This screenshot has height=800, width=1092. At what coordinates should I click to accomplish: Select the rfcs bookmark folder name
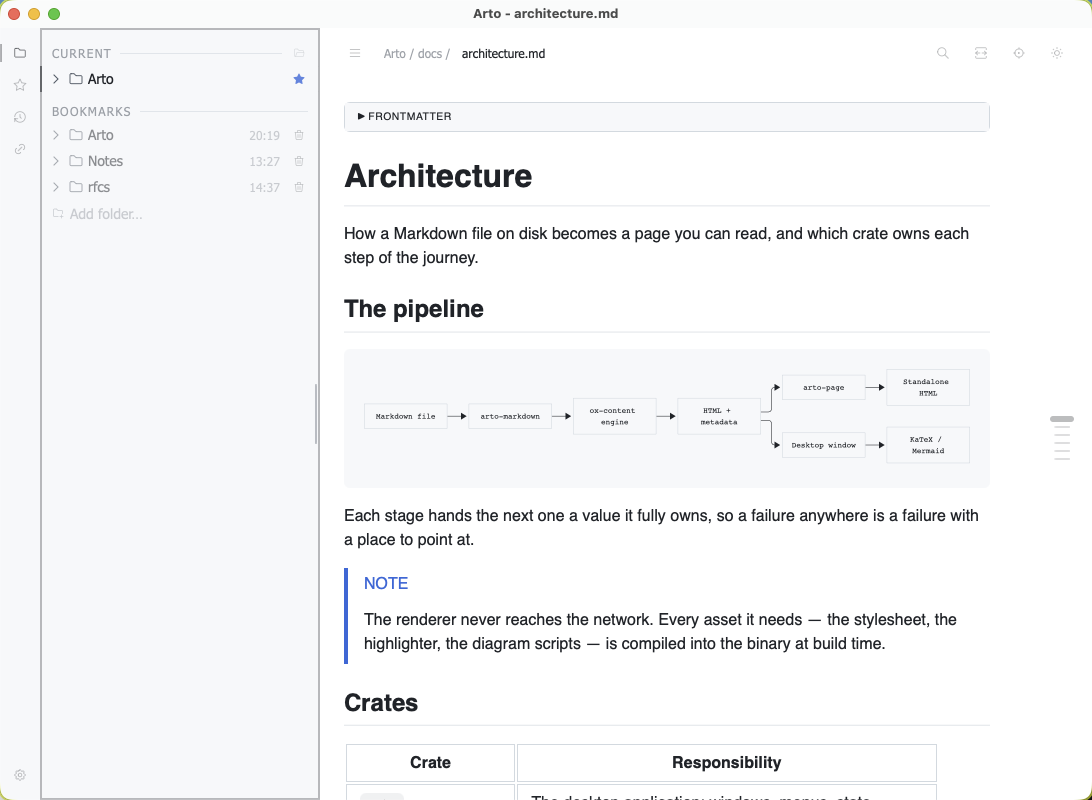(x=99, y=187)
